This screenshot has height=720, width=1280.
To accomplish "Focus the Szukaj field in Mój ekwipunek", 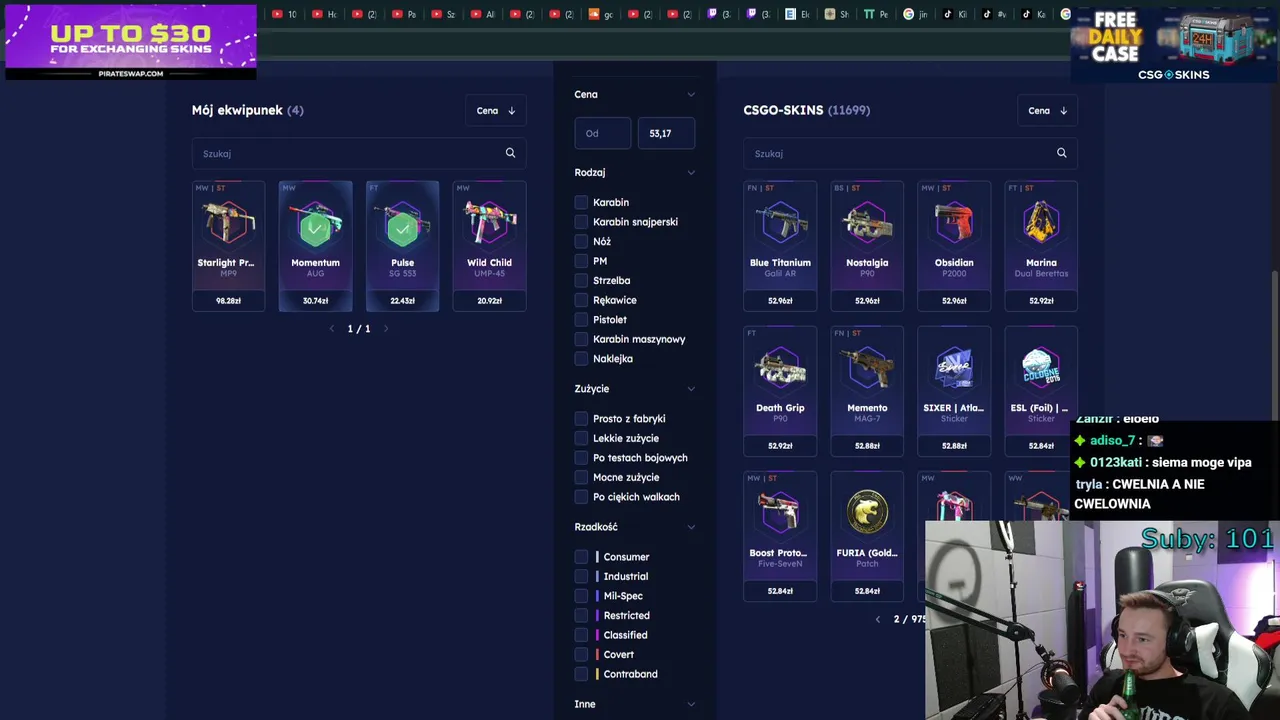I will (359, 153).
